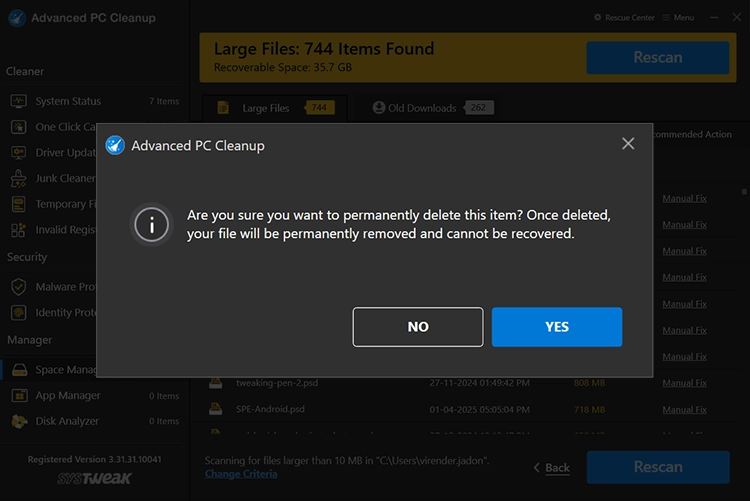This screenshot has height=501, width=750.
Task: Close the Advanced PC Cleanup dialog
Action: [628, 144]
